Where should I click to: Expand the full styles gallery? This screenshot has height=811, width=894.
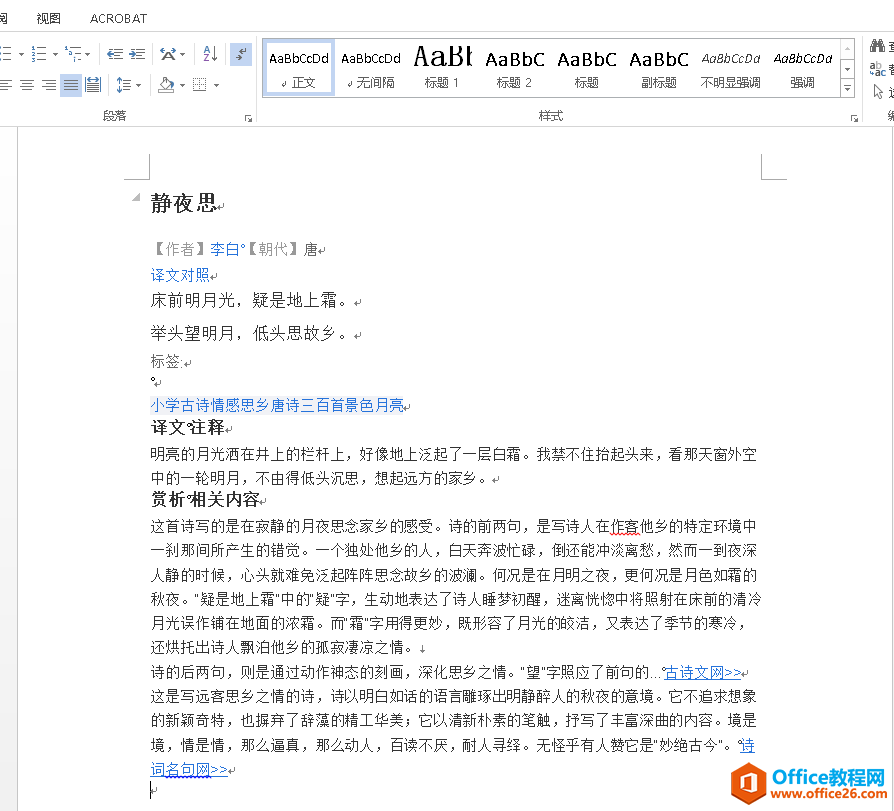point(848,88)
